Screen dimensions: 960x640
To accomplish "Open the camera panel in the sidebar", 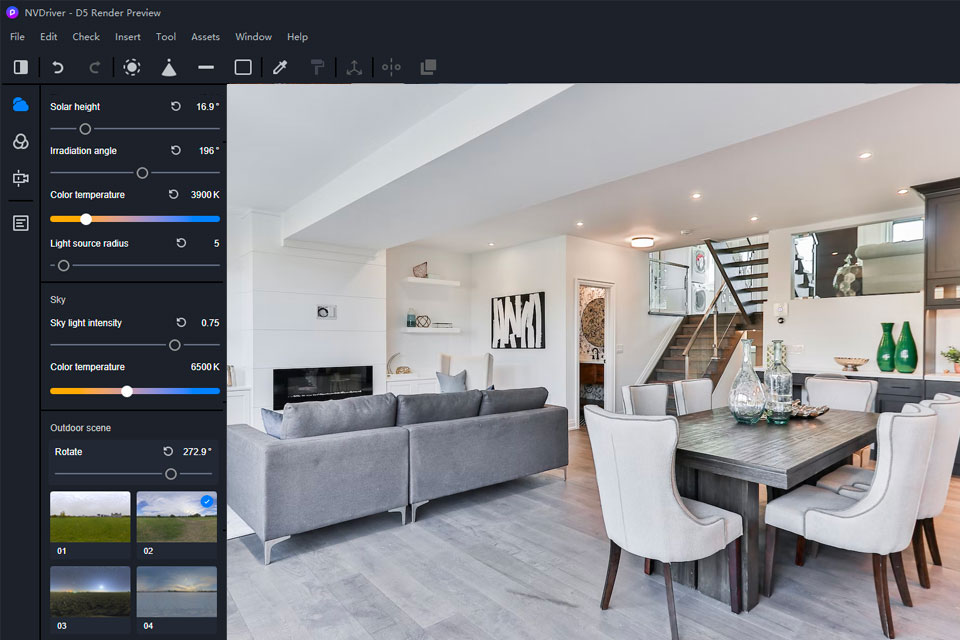I will (x=20, y=179).
